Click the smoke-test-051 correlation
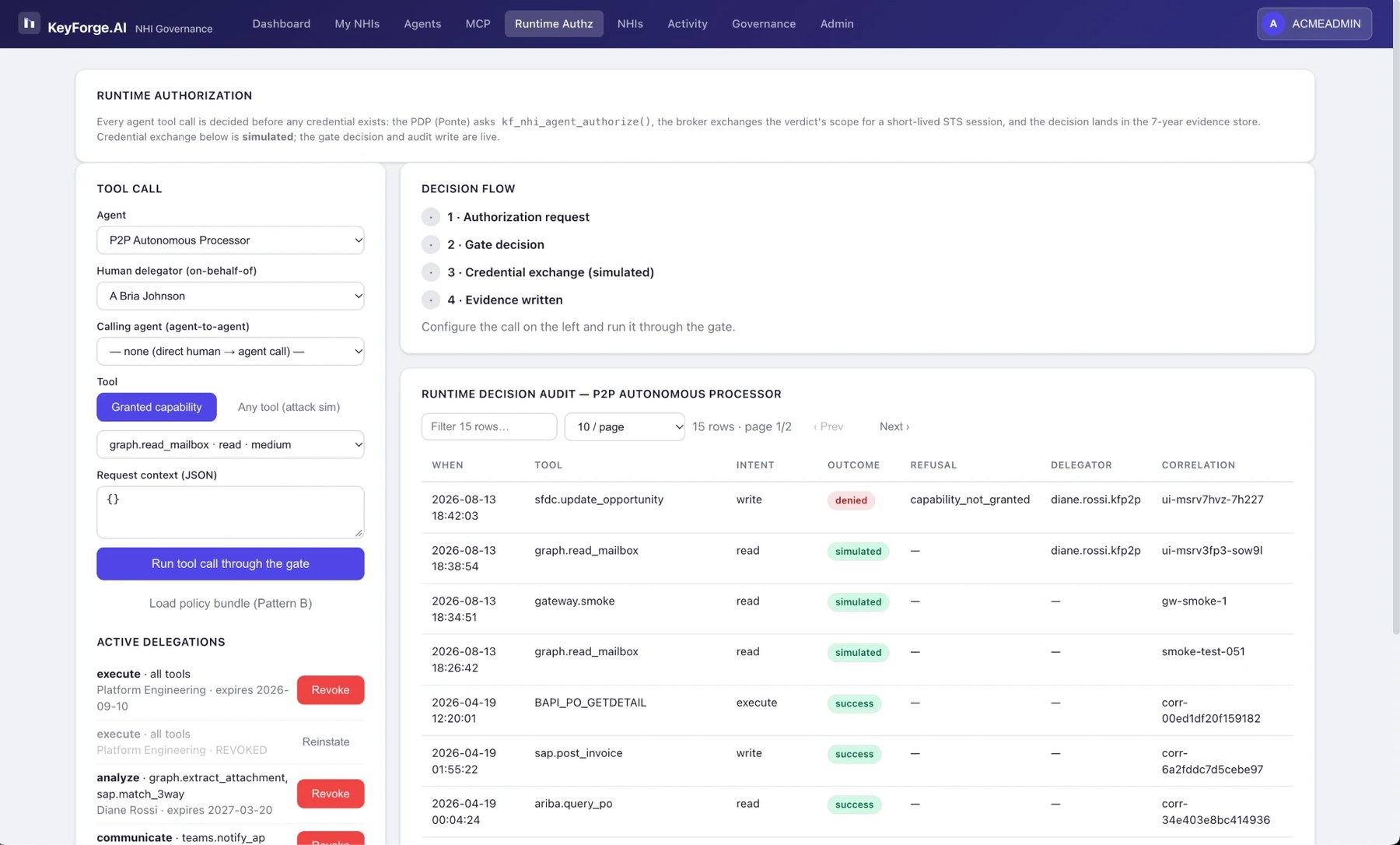The image size is (1400, 845). 1203,651
